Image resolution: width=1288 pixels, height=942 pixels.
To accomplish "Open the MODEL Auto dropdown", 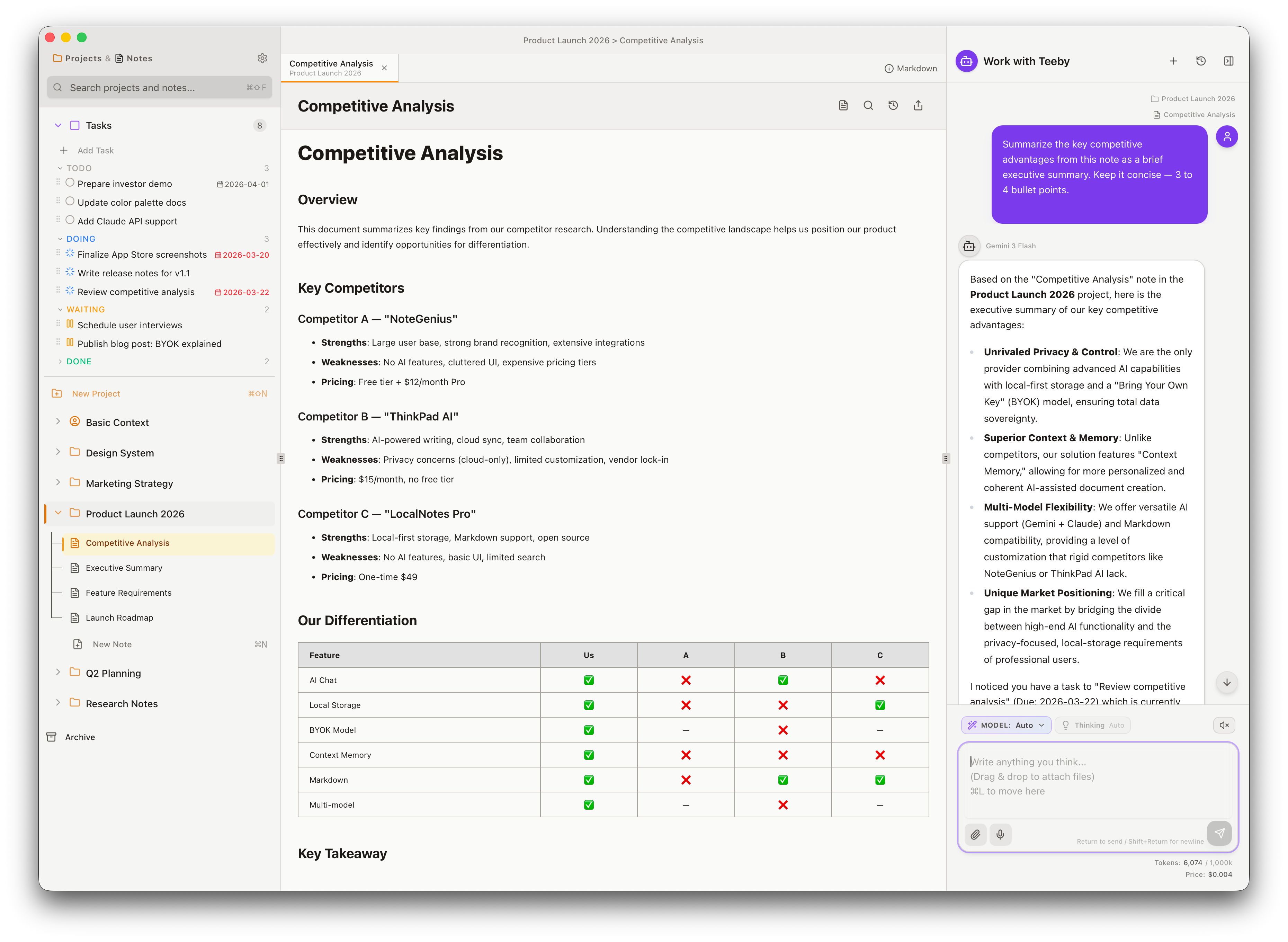I will 1007,725.
